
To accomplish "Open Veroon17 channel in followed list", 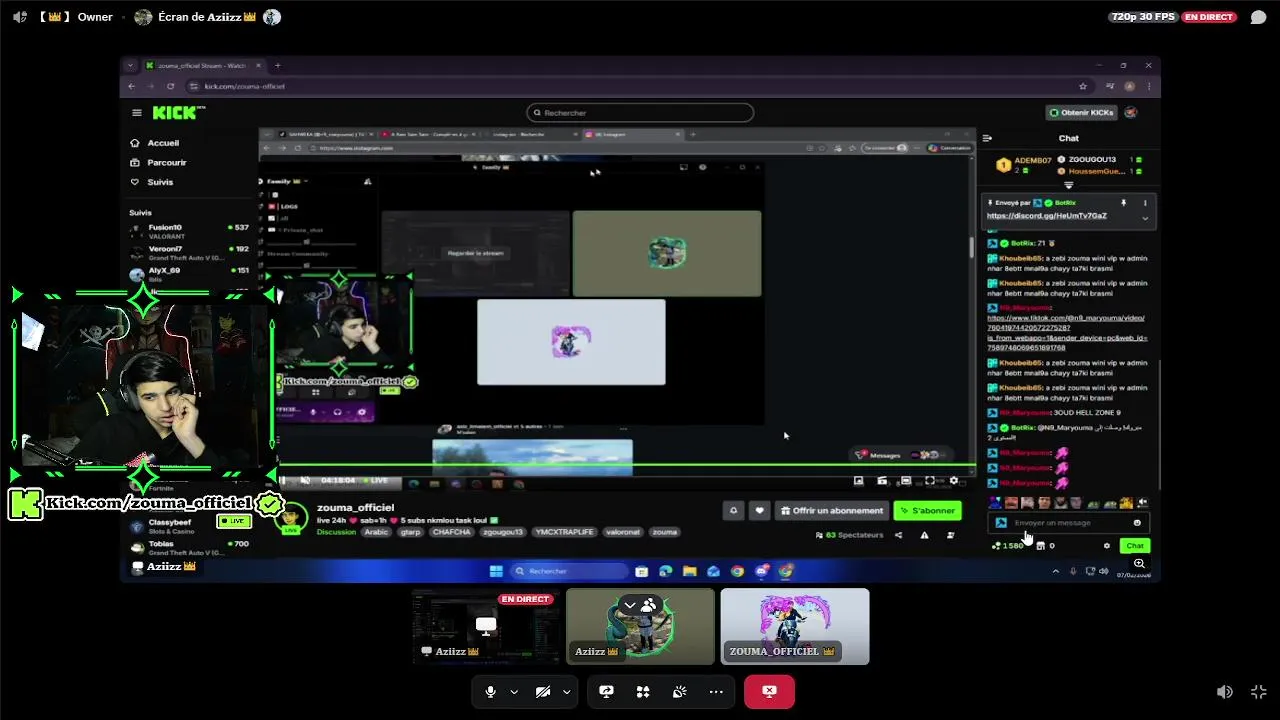I will 190,252.
